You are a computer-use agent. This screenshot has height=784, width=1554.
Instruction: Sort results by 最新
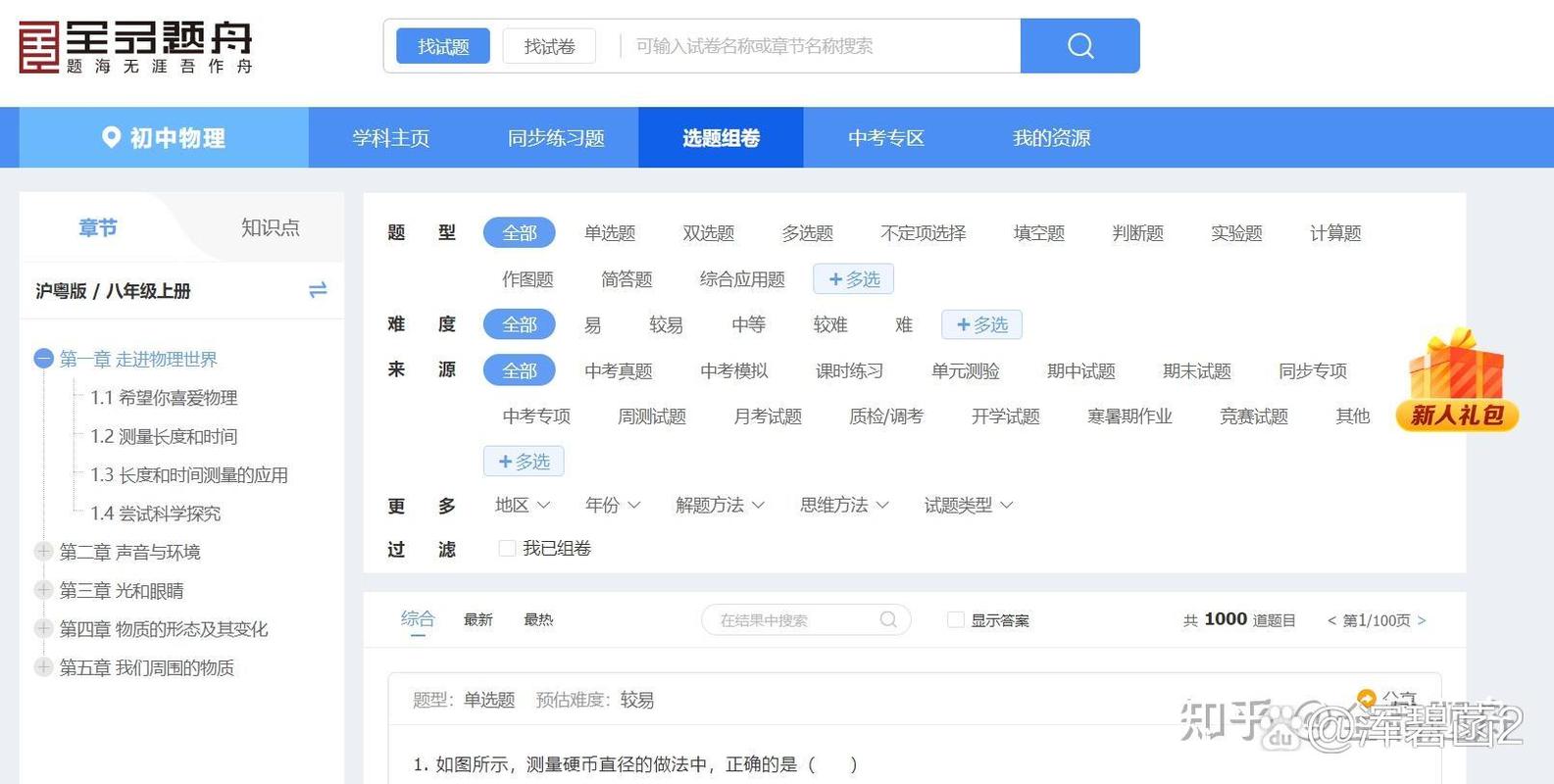click(478, 619)
